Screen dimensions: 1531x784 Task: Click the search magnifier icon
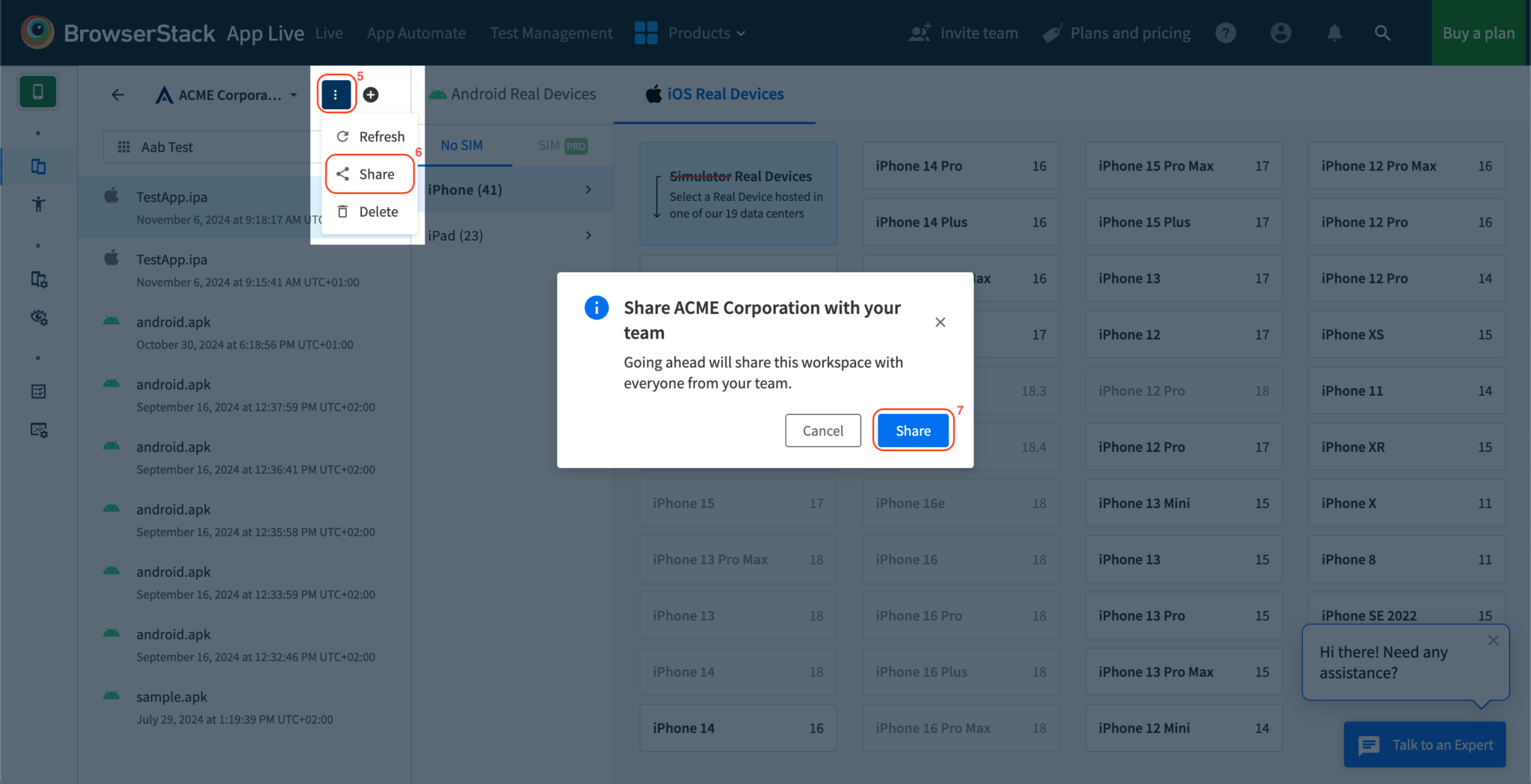click(1382, 33)
